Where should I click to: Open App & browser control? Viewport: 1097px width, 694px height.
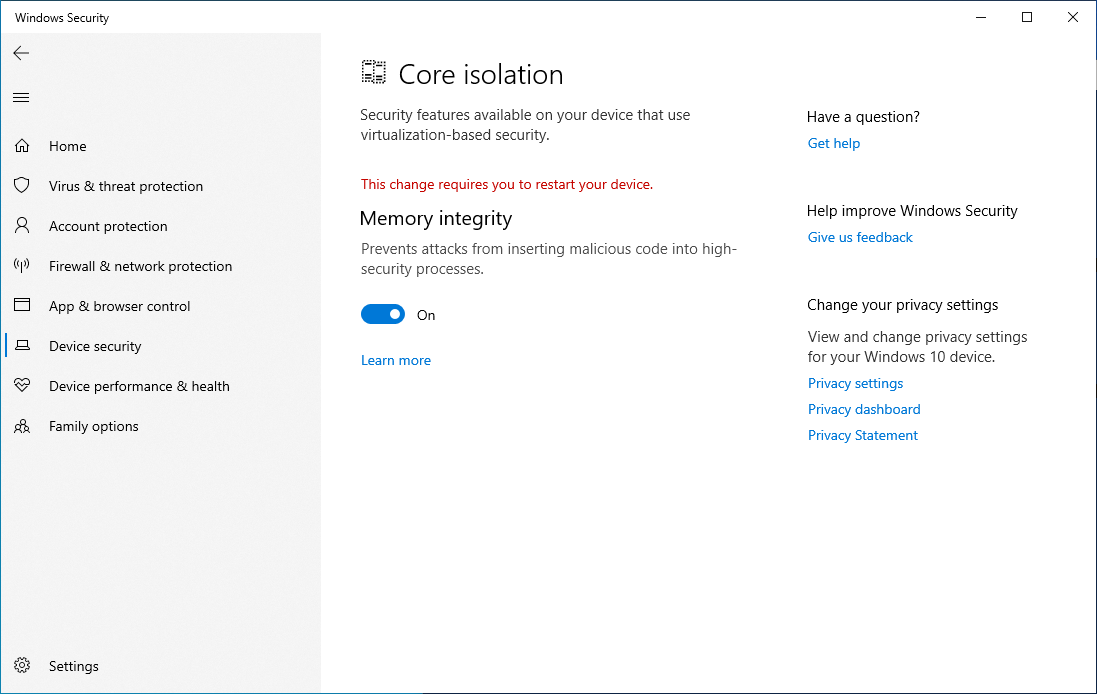[x=120, y=306]
